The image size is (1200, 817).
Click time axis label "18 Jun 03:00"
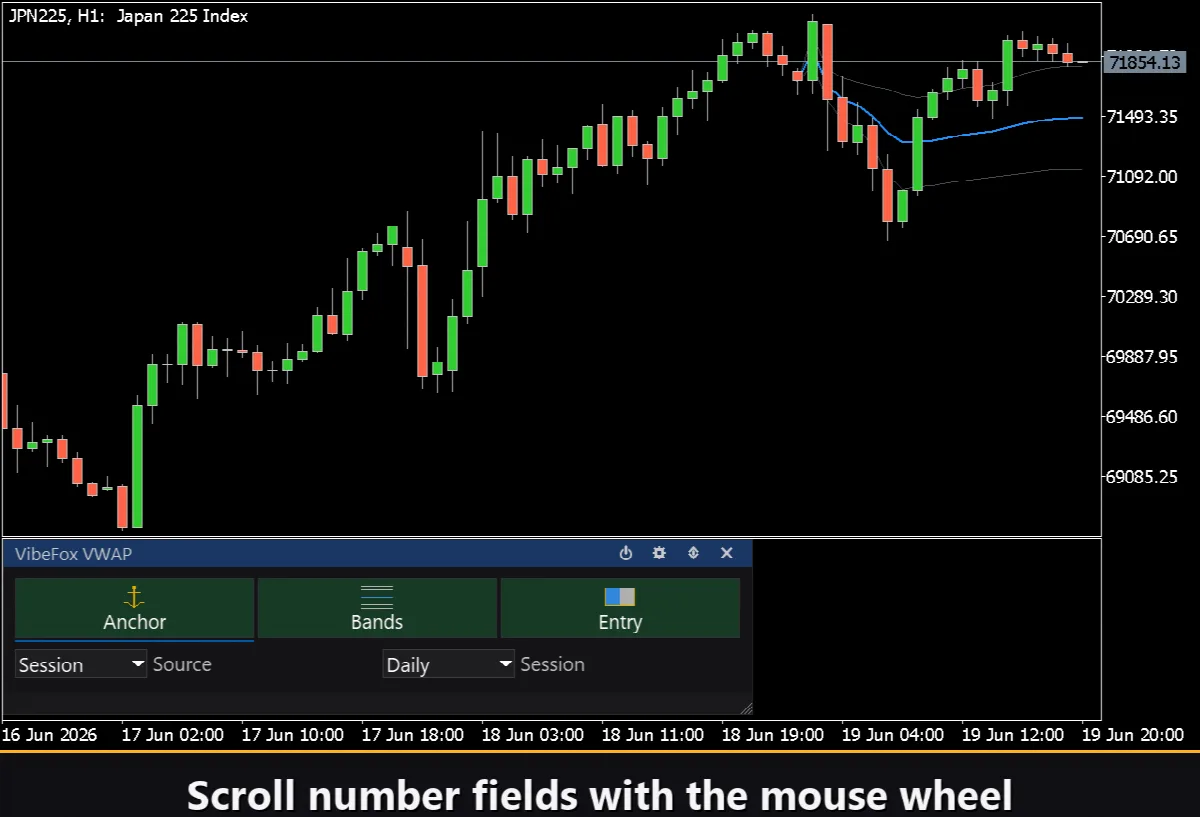[x=533, y=735]
